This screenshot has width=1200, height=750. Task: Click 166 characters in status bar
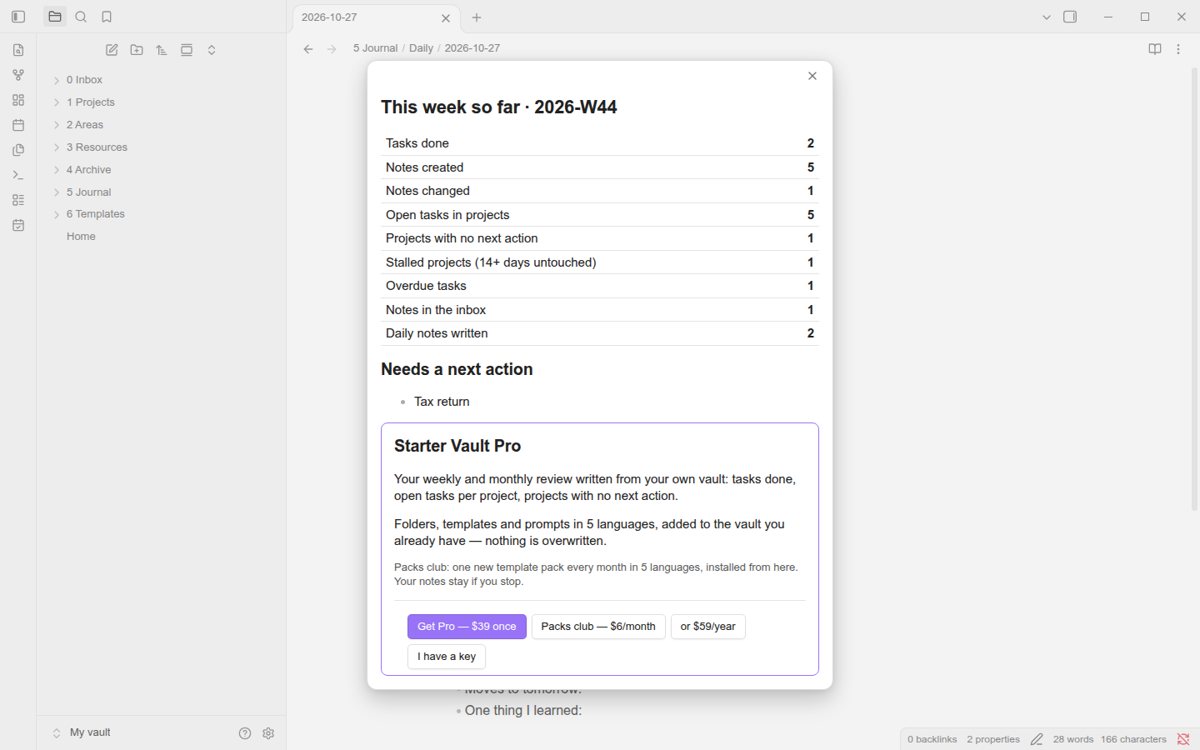tap(1133, 739)
